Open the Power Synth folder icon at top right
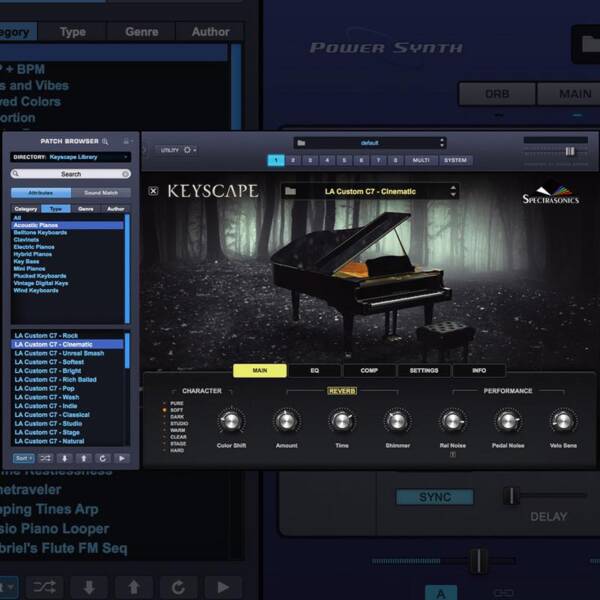The width and height of the screenshot is (600, 600). pos(589,44)
